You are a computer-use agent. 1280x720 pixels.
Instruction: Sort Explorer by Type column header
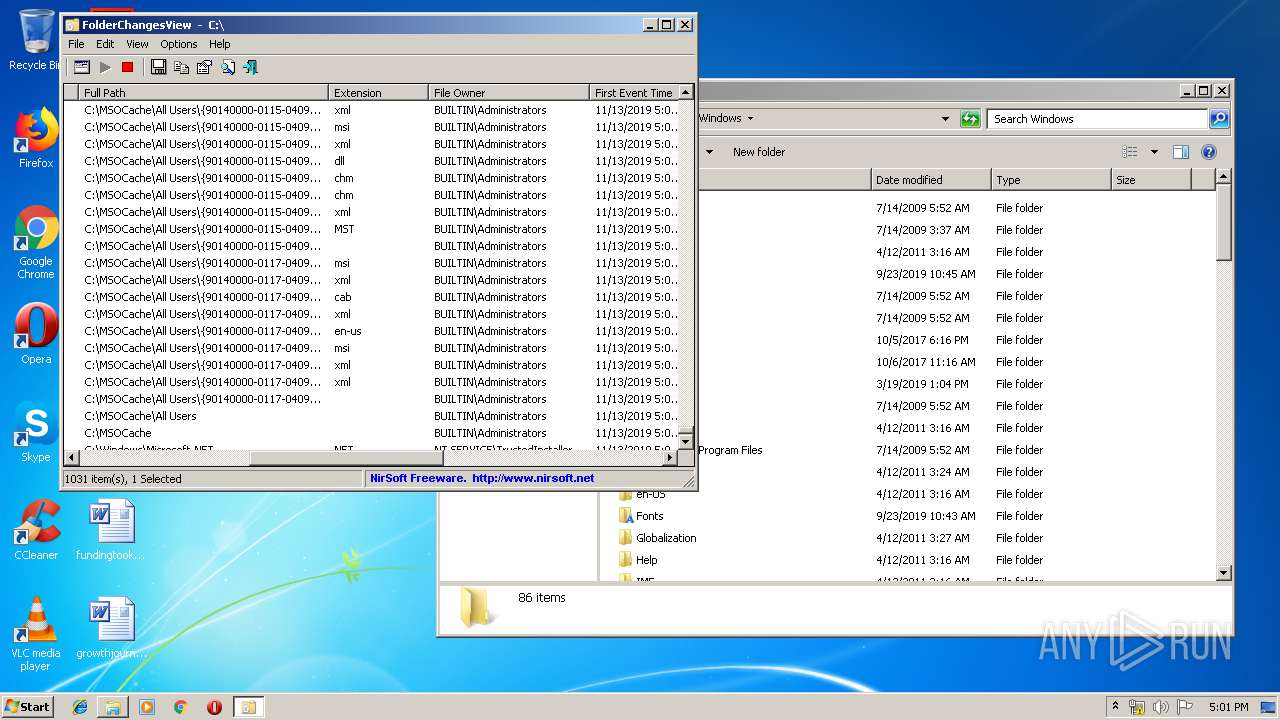point(1051,180)
